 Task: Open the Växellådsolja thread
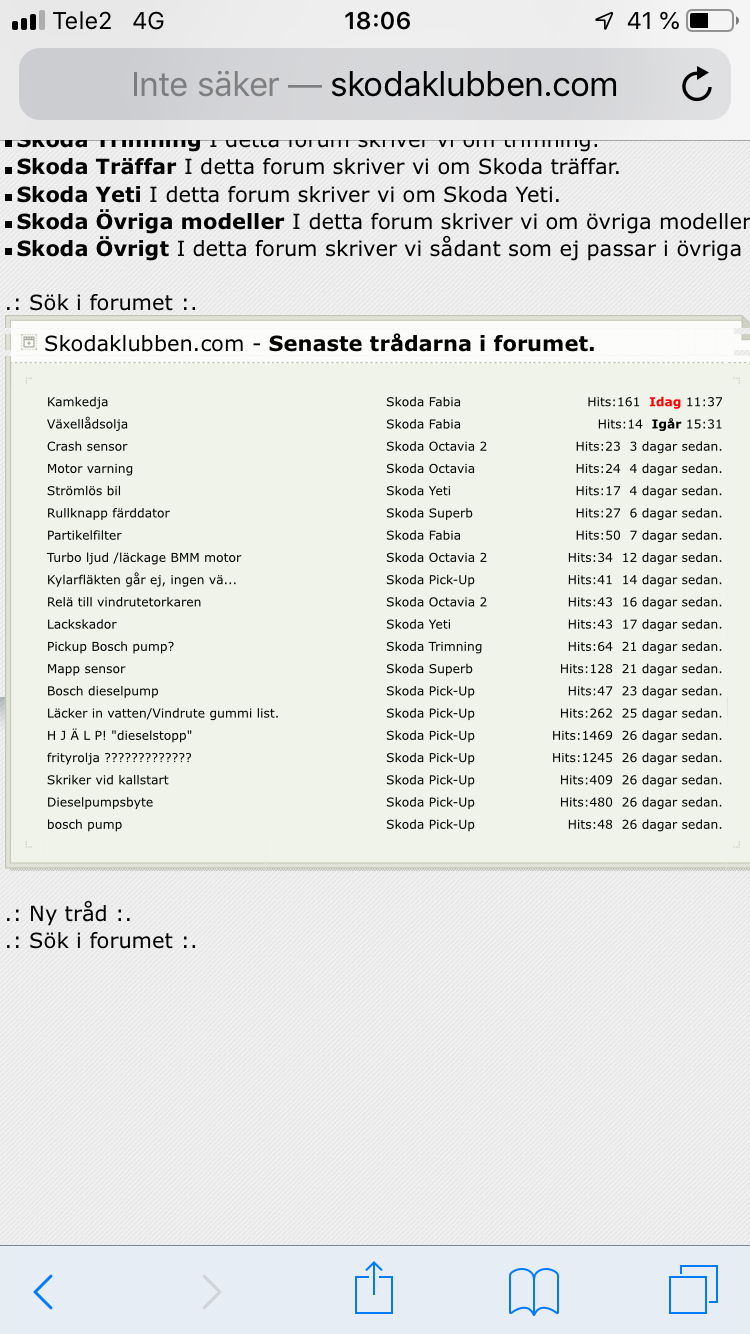click(87, 424)
